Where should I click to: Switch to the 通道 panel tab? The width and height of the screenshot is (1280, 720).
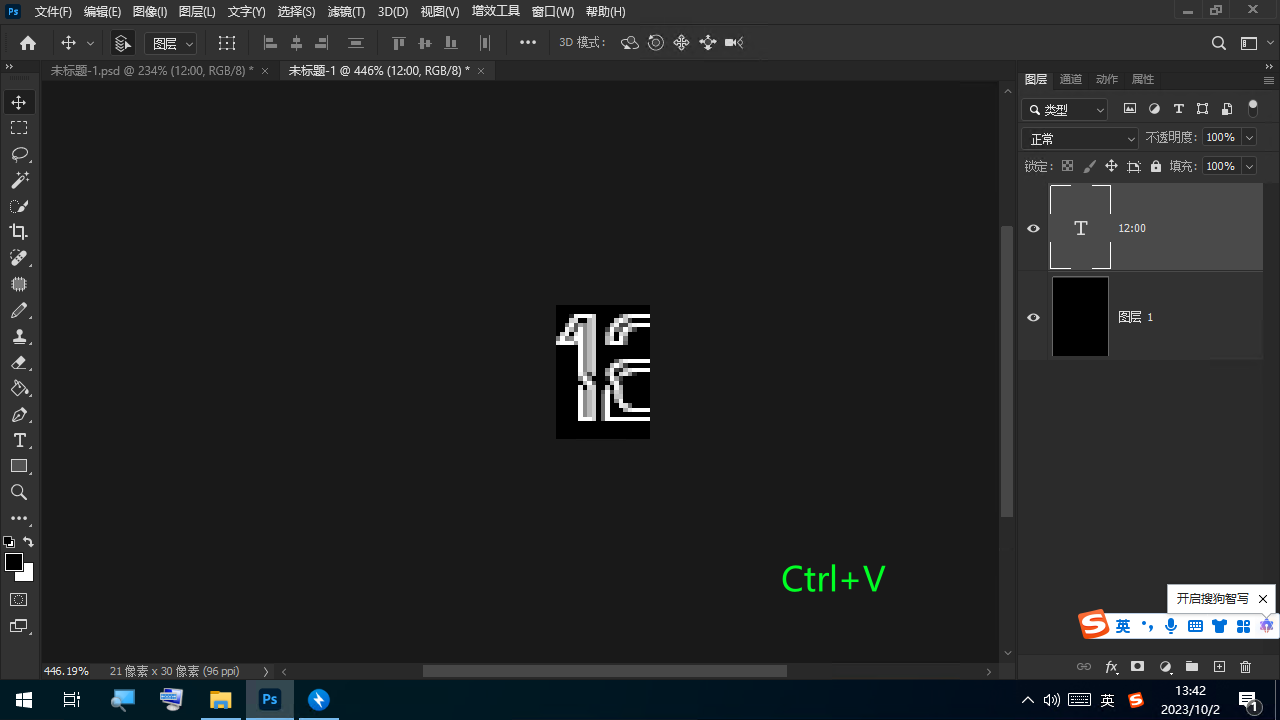click(x=1070, y=79)
